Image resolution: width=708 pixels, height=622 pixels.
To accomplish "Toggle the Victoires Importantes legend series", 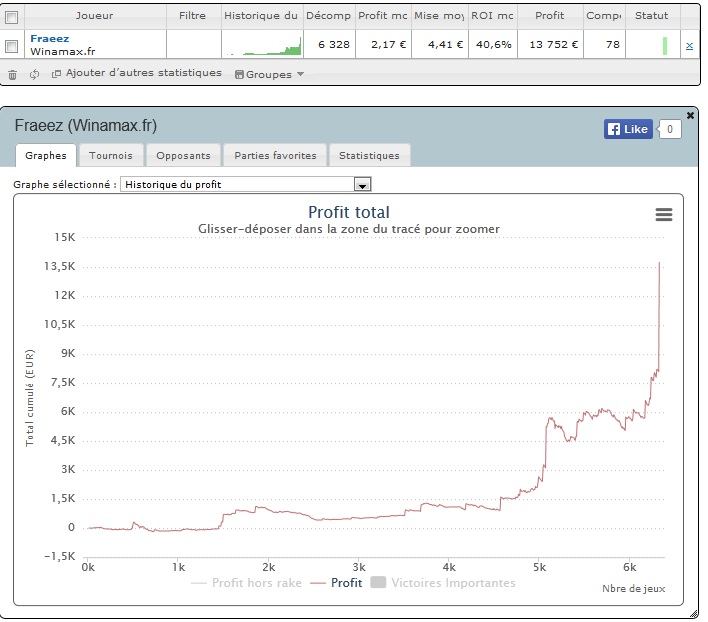I will [x=442, y=583].
